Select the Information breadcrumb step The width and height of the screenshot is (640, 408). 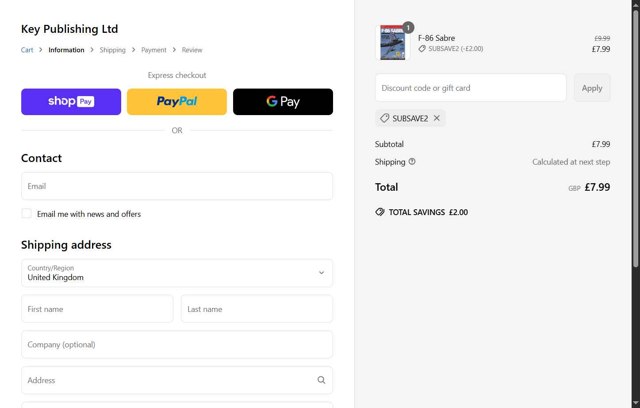point(66,50)
